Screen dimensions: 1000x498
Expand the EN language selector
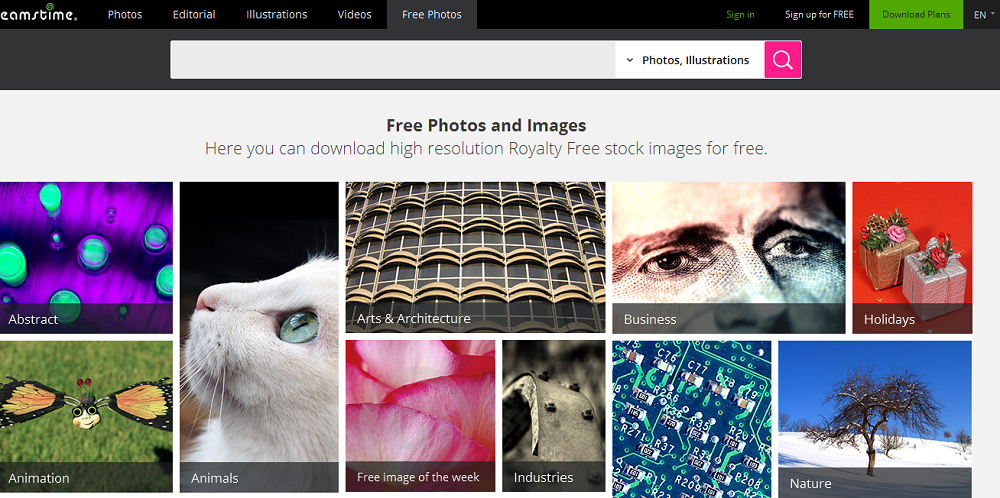984,15
